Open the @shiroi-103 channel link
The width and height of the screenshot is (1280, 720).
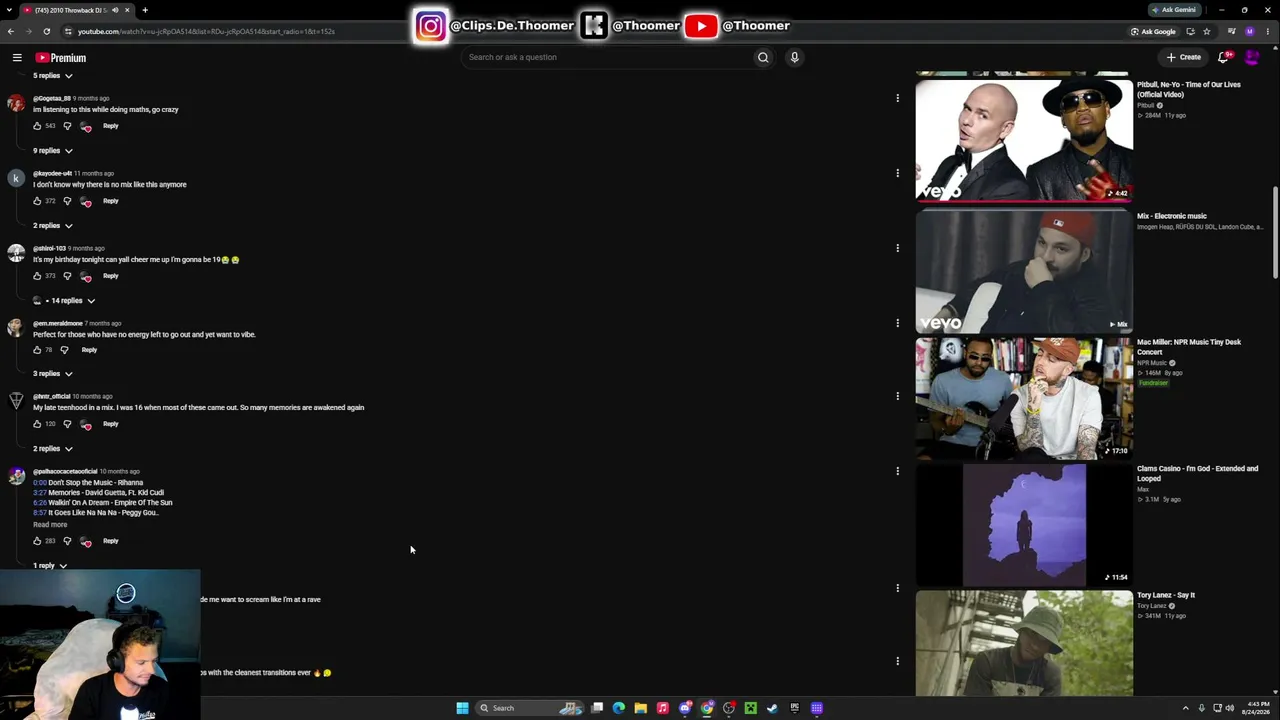click(x=49, y=248)
